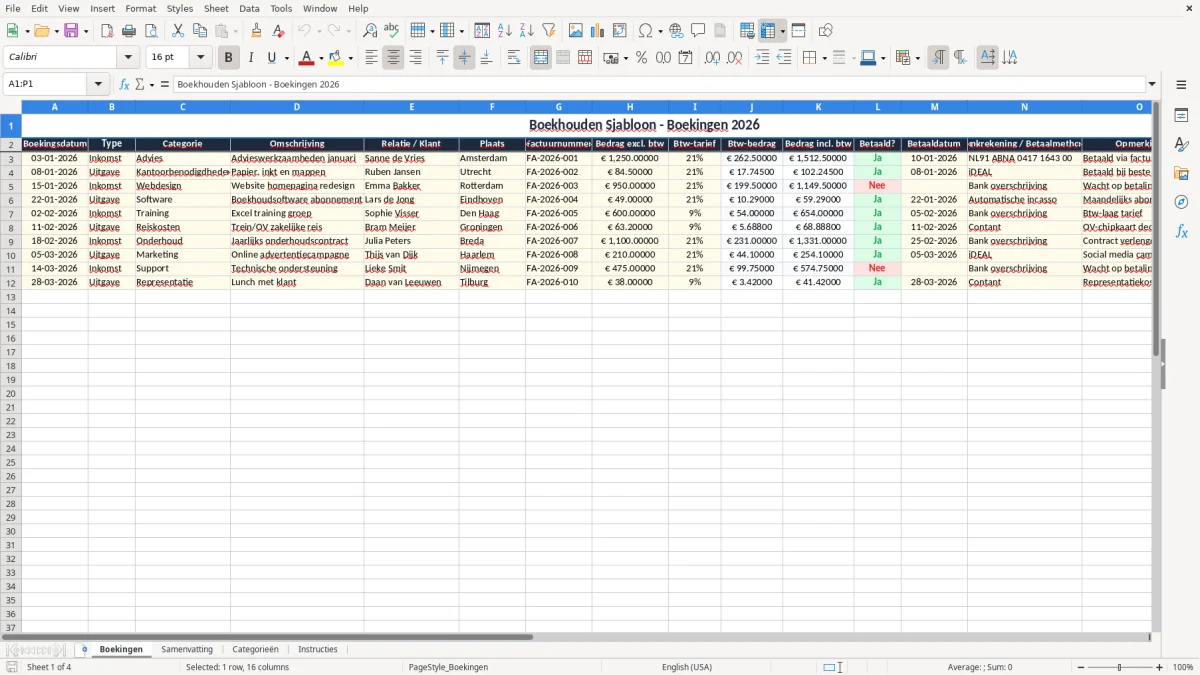
Task: Click the Cut scissors icon
Action: point(178,31)
